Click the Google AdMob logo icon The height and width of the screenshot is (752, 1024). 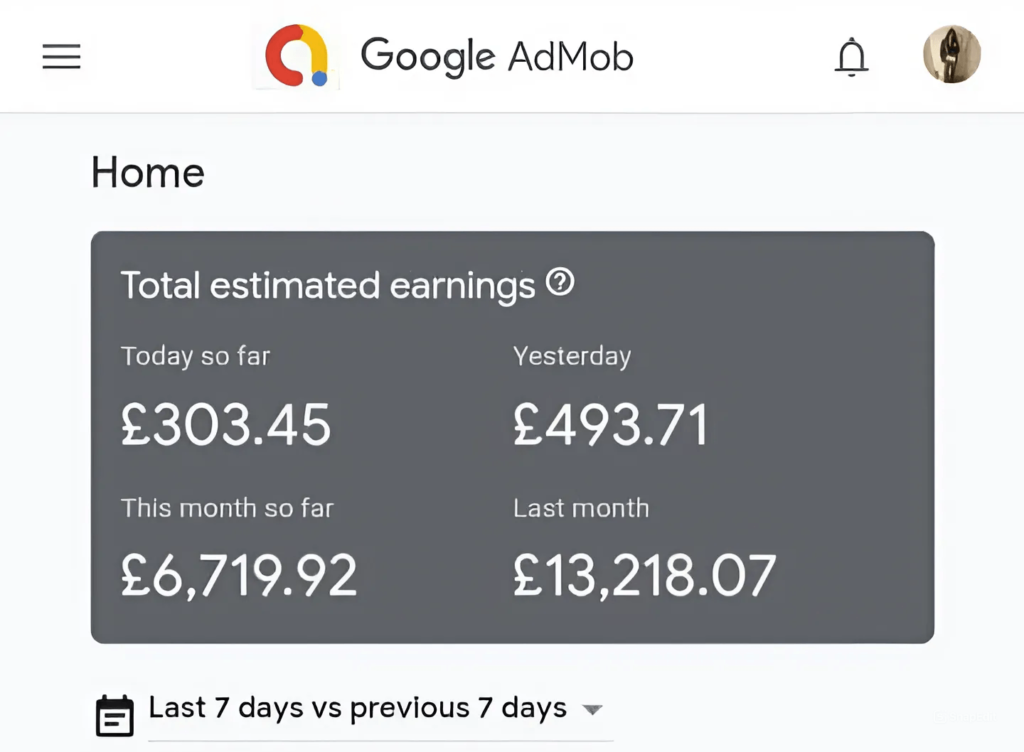(296, 56)
